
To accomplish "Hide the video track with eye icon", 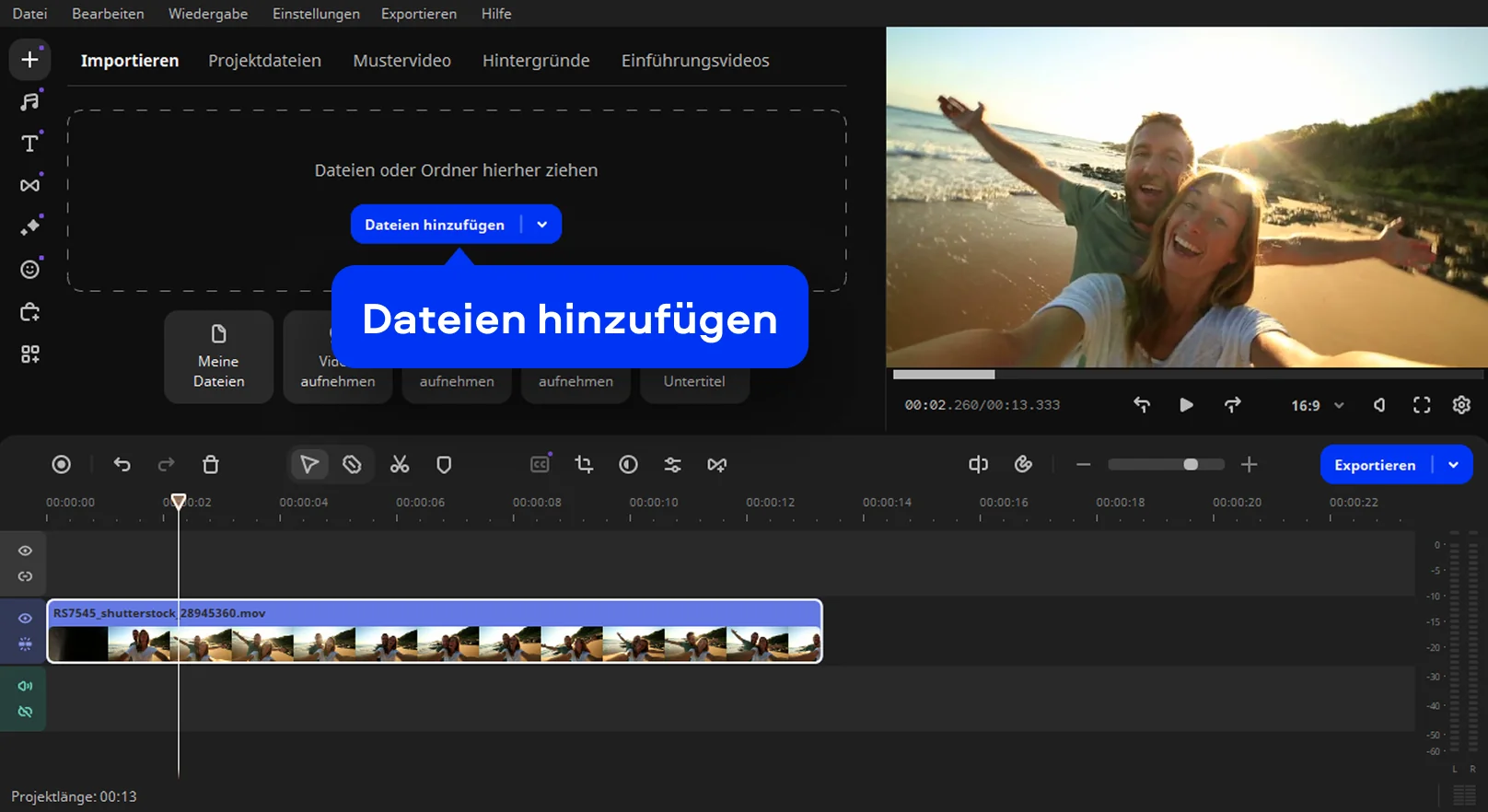I will coord(25,619).
